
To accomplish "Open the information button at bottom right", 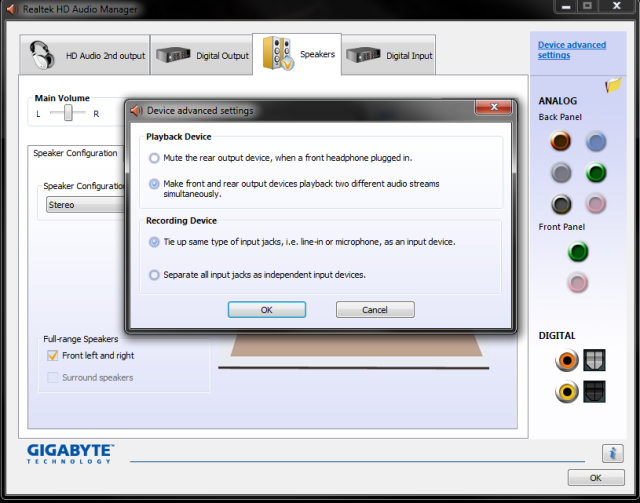I will click(612, 453).
